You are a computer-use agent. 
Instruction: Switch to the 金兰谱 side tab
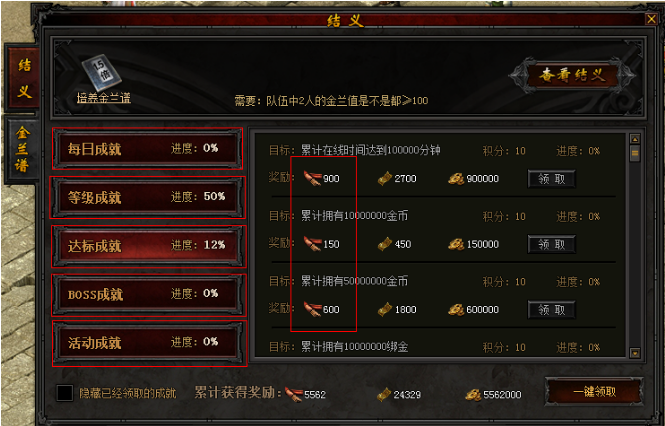click(x=22, y=150)
